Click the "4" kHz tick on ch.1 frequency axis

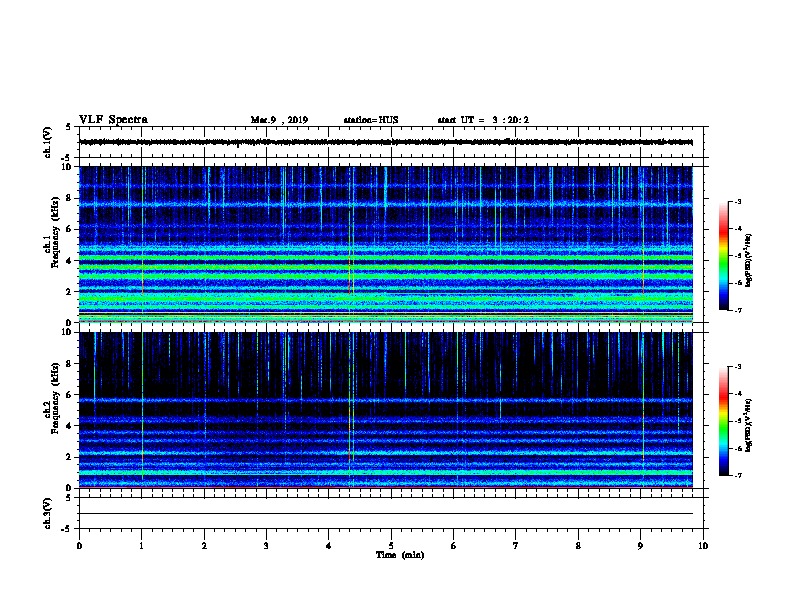pos(68,261)
